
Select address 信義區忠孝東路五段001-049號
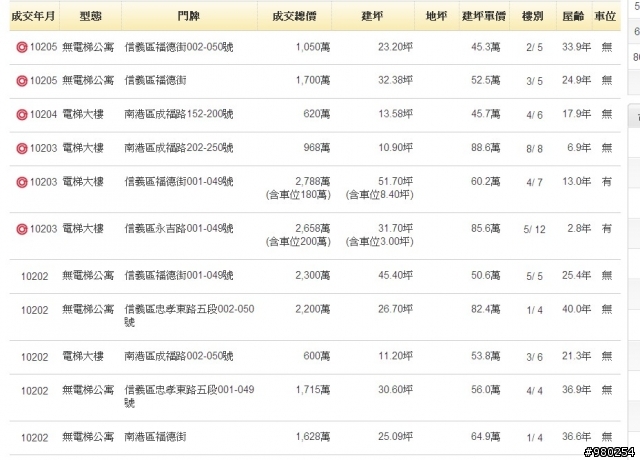click(189, 396)
